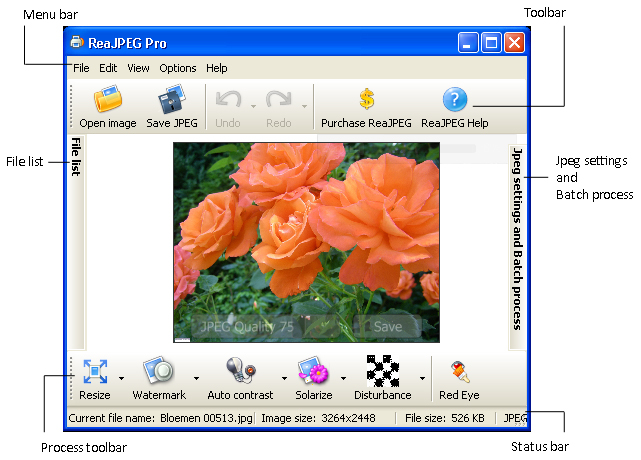641x460 pixels.
Task: Minimize the ReaJPEG Pro window
Action: click(x=468, y=43)
